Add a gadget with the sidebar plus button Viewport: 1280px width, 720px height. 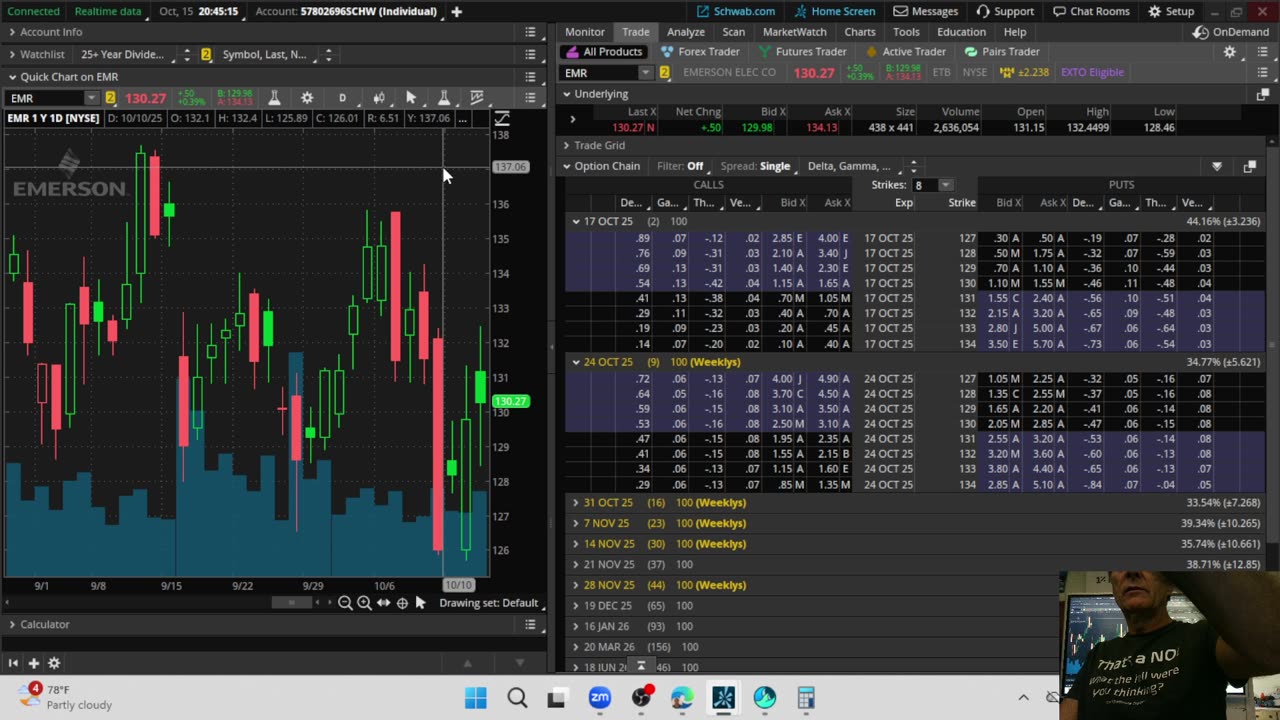[33, 663]
